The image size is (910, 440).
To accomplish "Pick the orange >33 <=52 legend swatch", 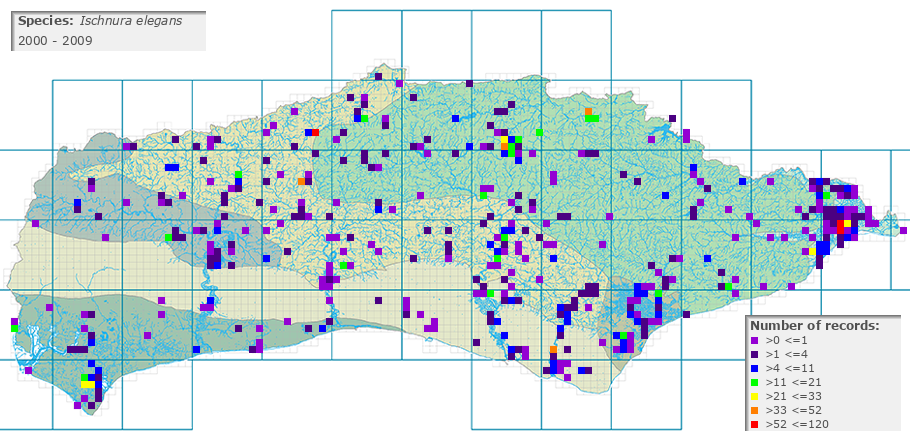I will coord(754,410).
